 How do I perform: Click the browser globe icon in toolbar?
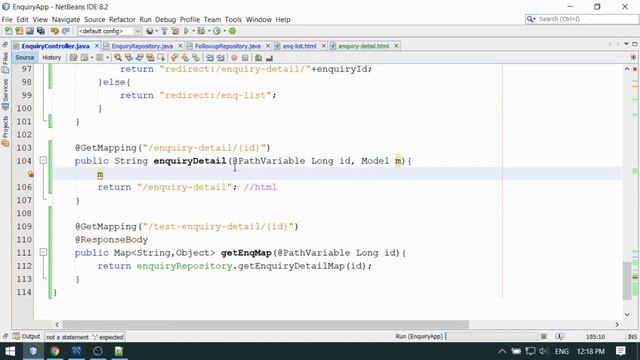tap(150, 31)
